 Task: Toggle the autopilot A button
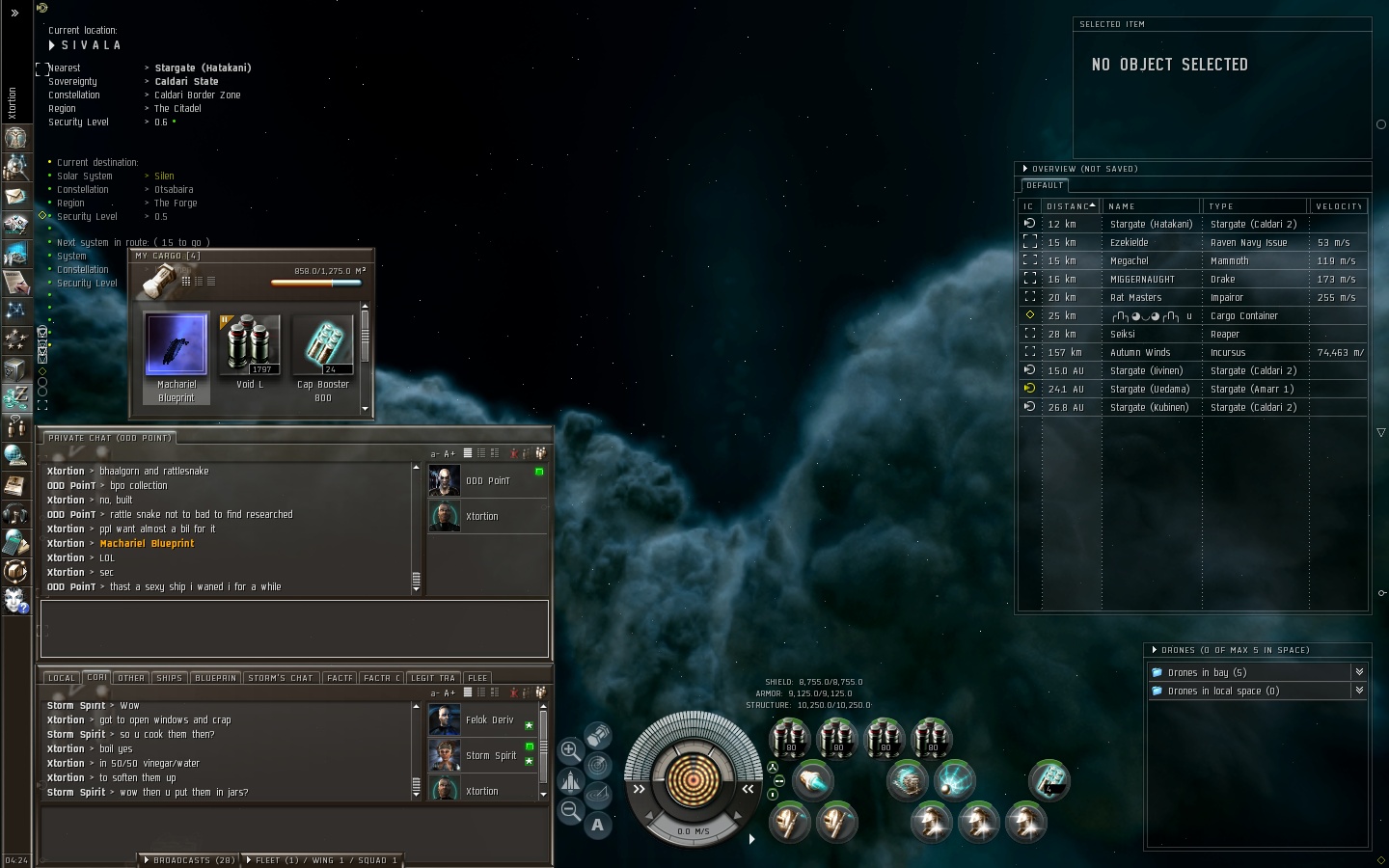coord(598,825)
